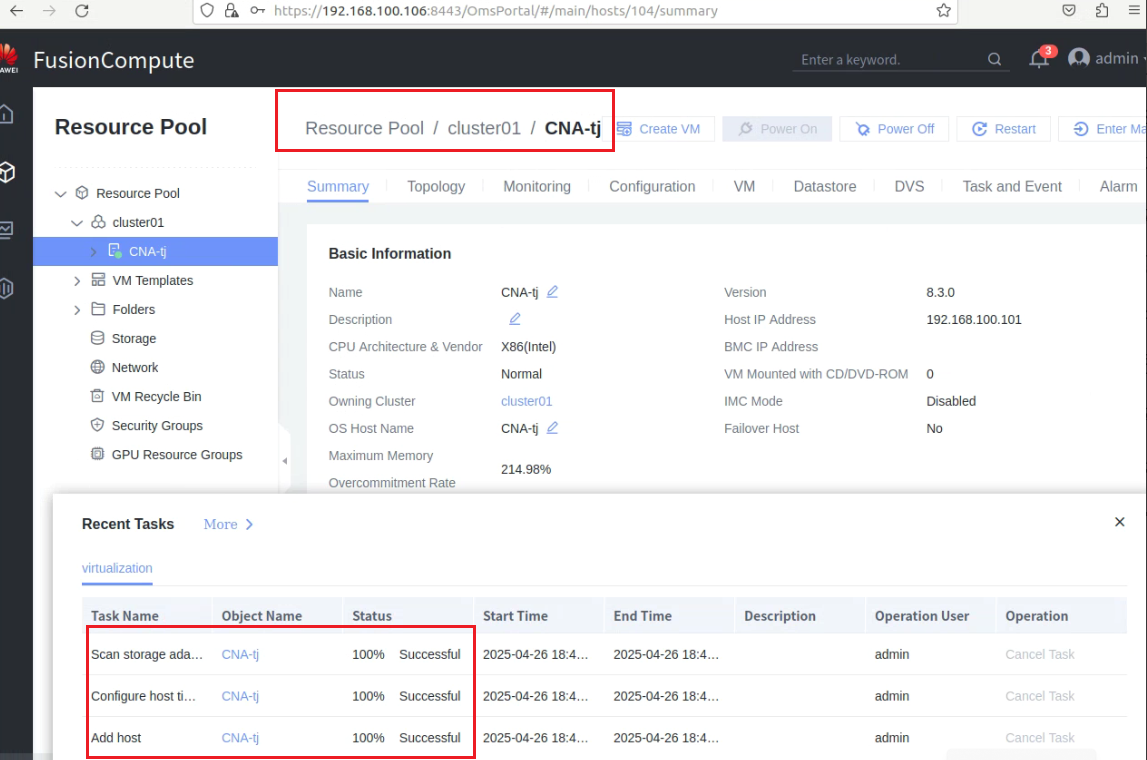Image resolution: width=1147 pixels, height=760 pixels.
Task: Click the lock icon in the address bar
Action: (231, 10)
